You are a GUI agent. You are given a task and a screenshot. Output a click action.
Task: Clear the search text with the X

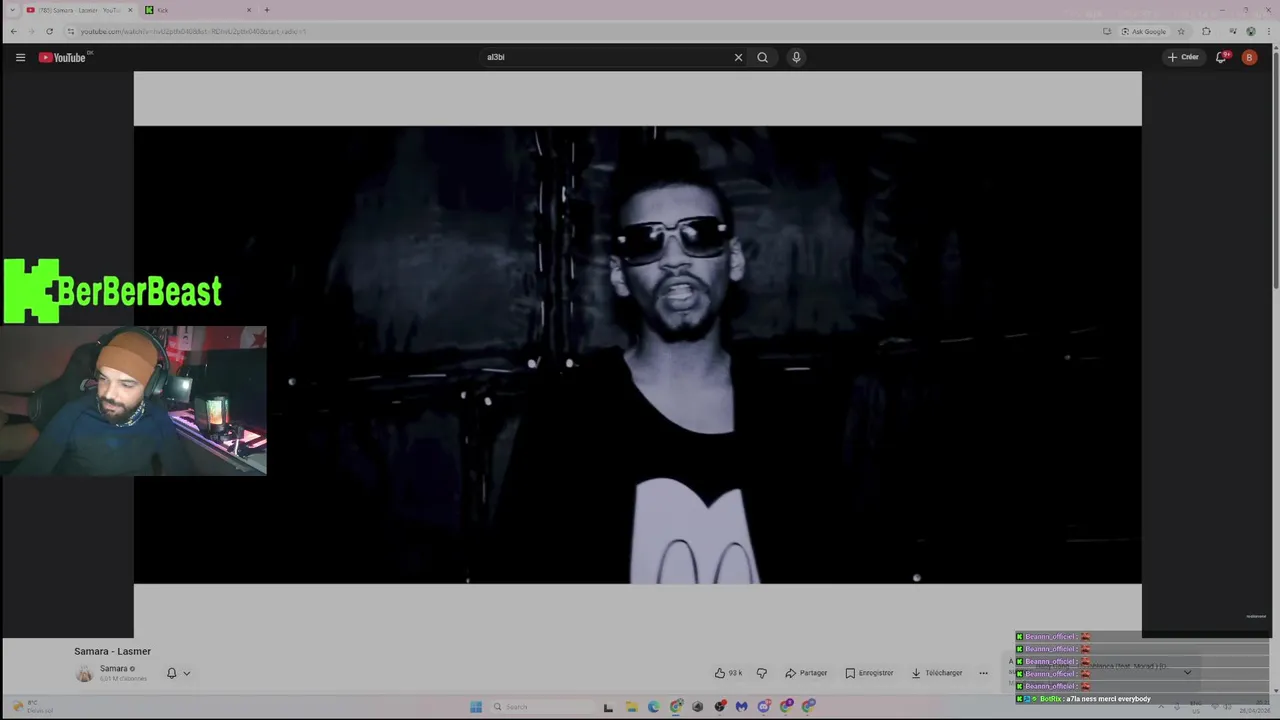(x=738, y=57)
